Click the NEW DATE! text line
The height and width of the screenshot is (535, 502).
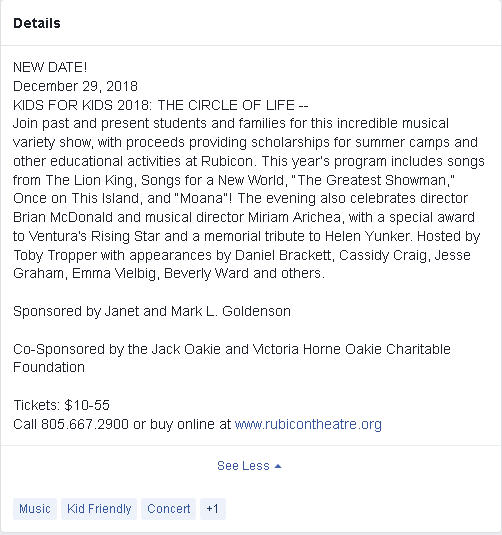(50, 67)
